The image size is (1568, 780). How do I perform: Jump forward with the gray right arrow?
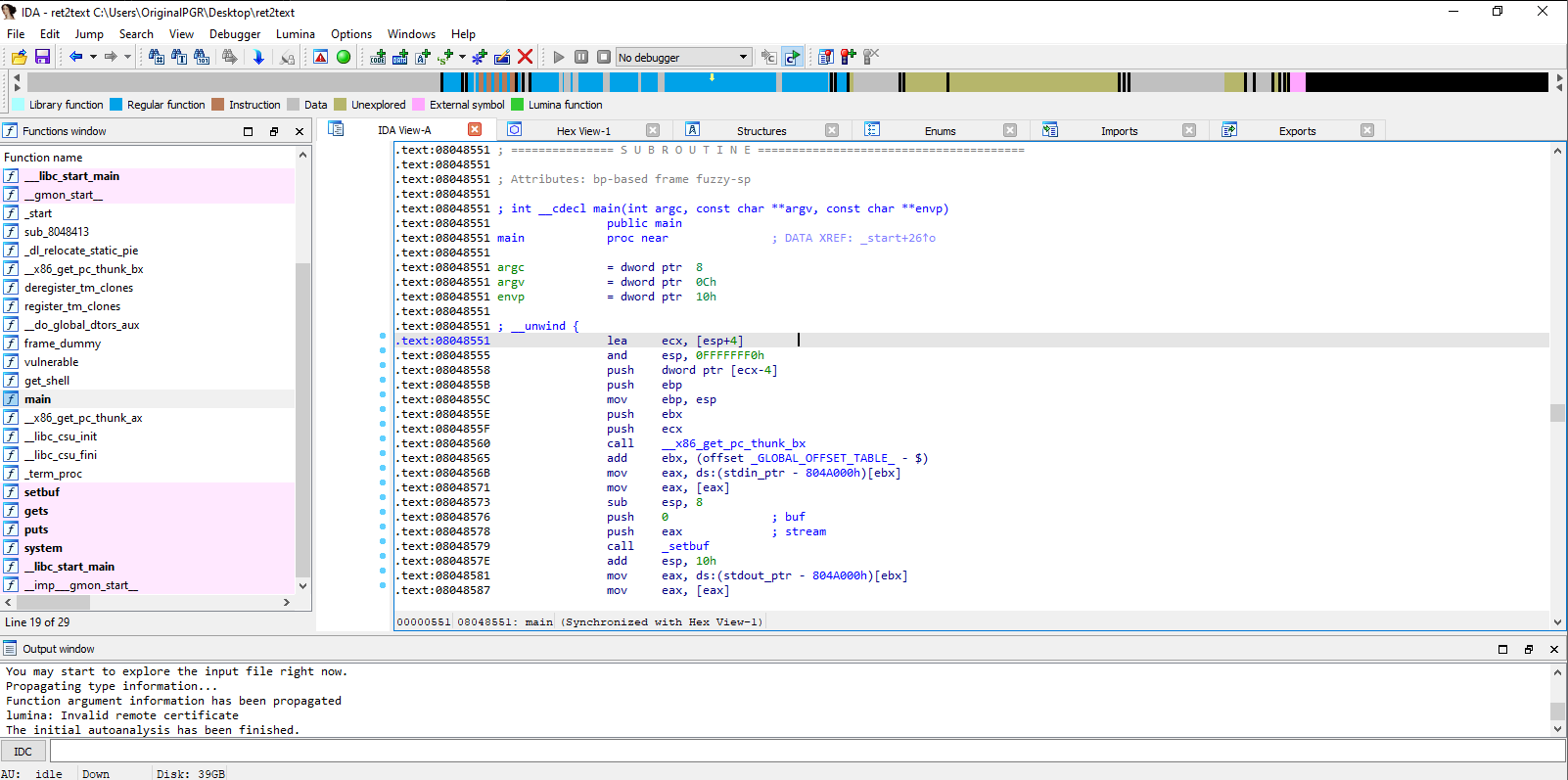[x=111, y=57]
